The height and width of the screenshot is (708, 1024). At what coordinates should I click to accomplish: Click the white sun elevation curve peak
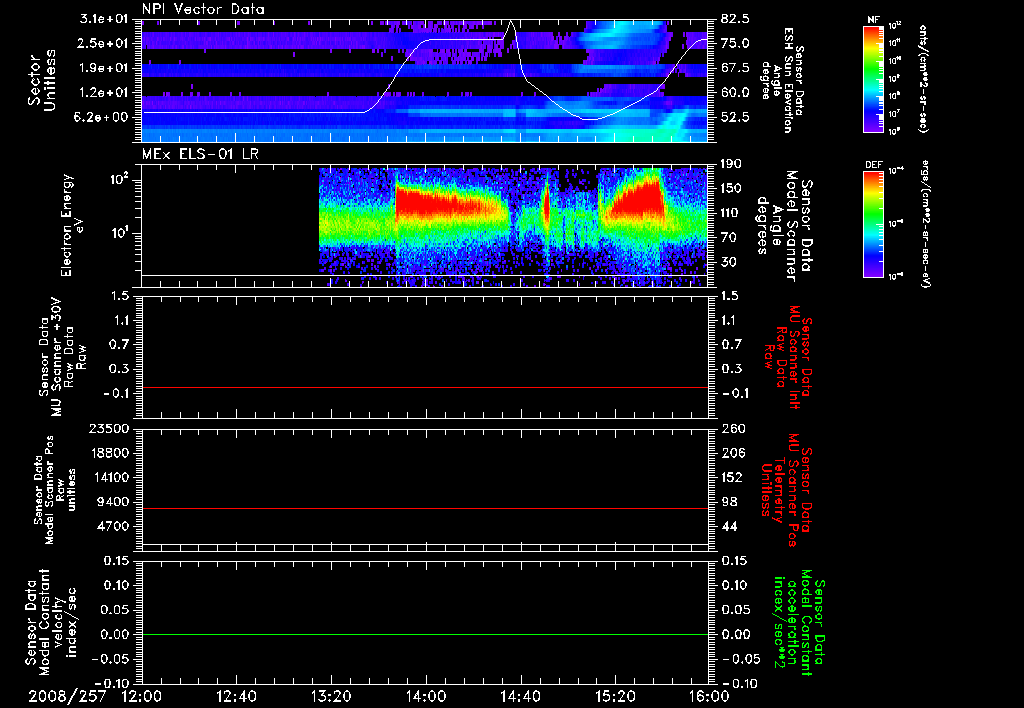point(511,22)
